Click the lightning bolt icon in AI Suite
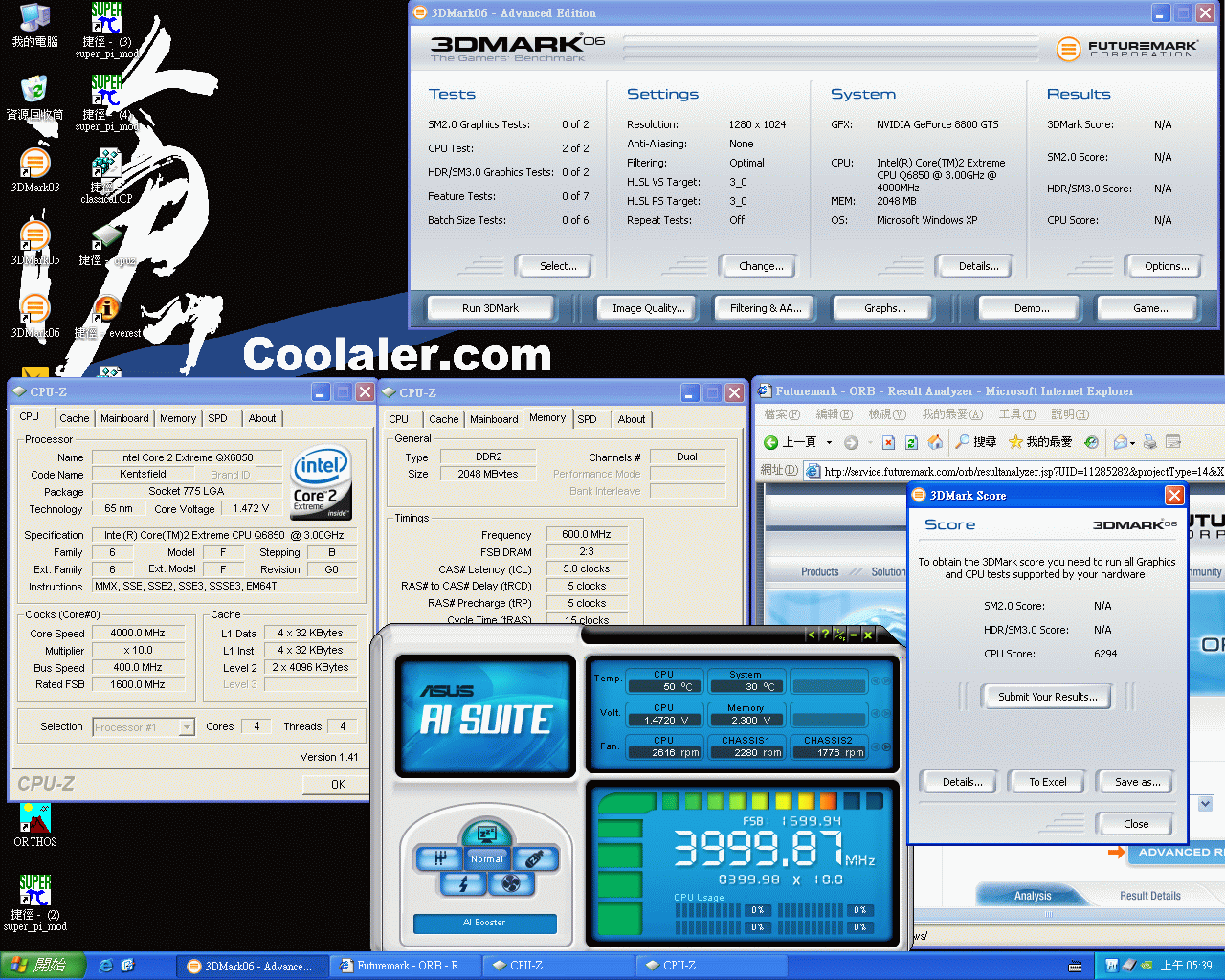This screenshot has height=980, width=1225. [463, 883]
